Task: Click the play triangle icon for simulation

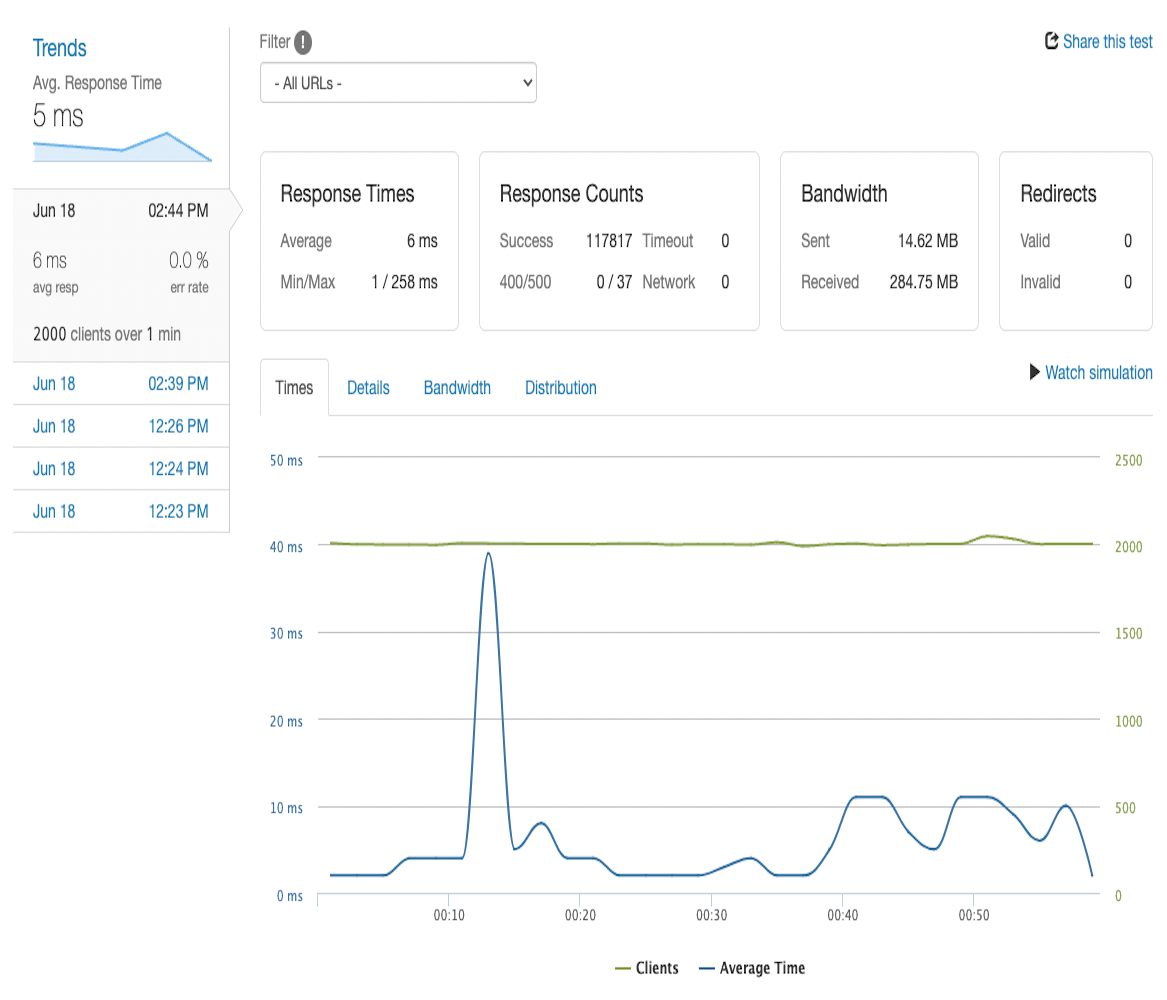Action: pos(1035,372)
